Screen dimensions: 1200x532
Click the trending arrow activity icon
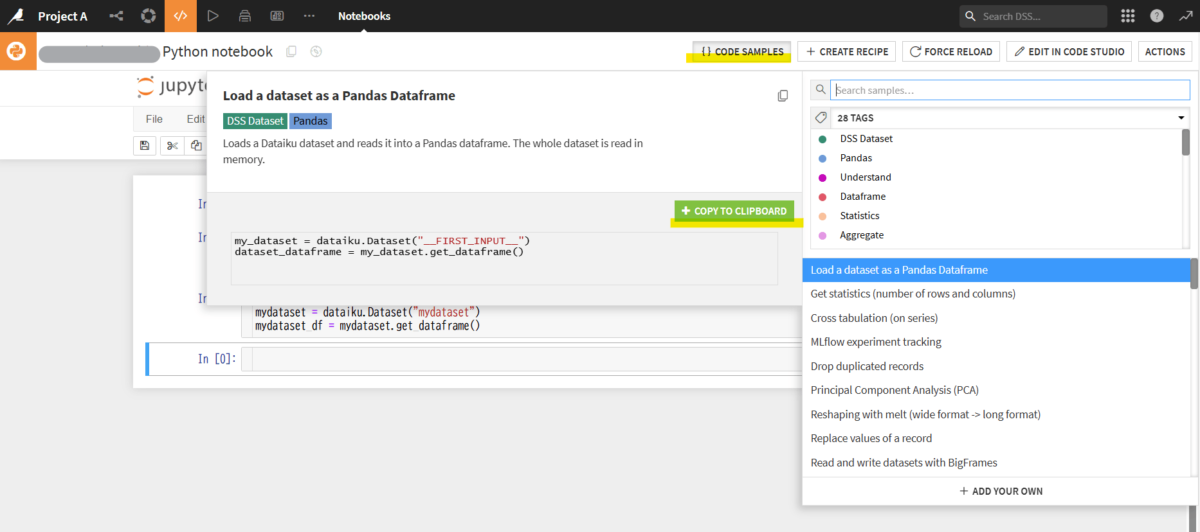coord(1185,16)
